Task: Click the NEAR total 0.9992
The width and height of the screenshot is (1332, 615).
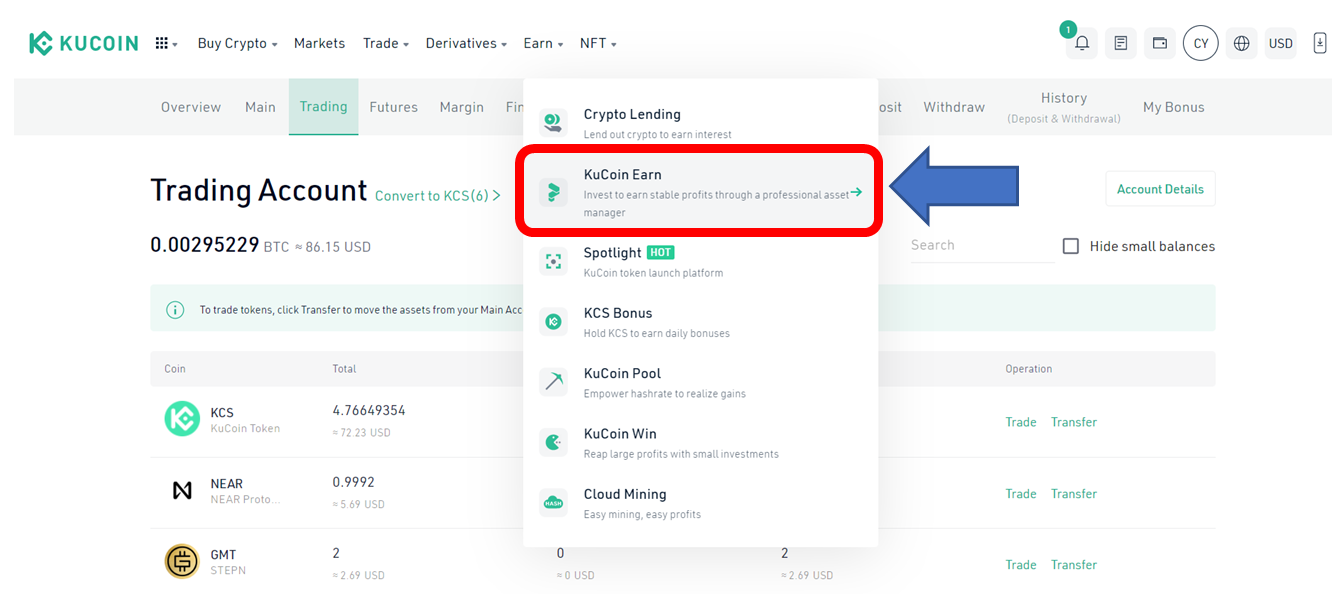Action: coord(353,482)
